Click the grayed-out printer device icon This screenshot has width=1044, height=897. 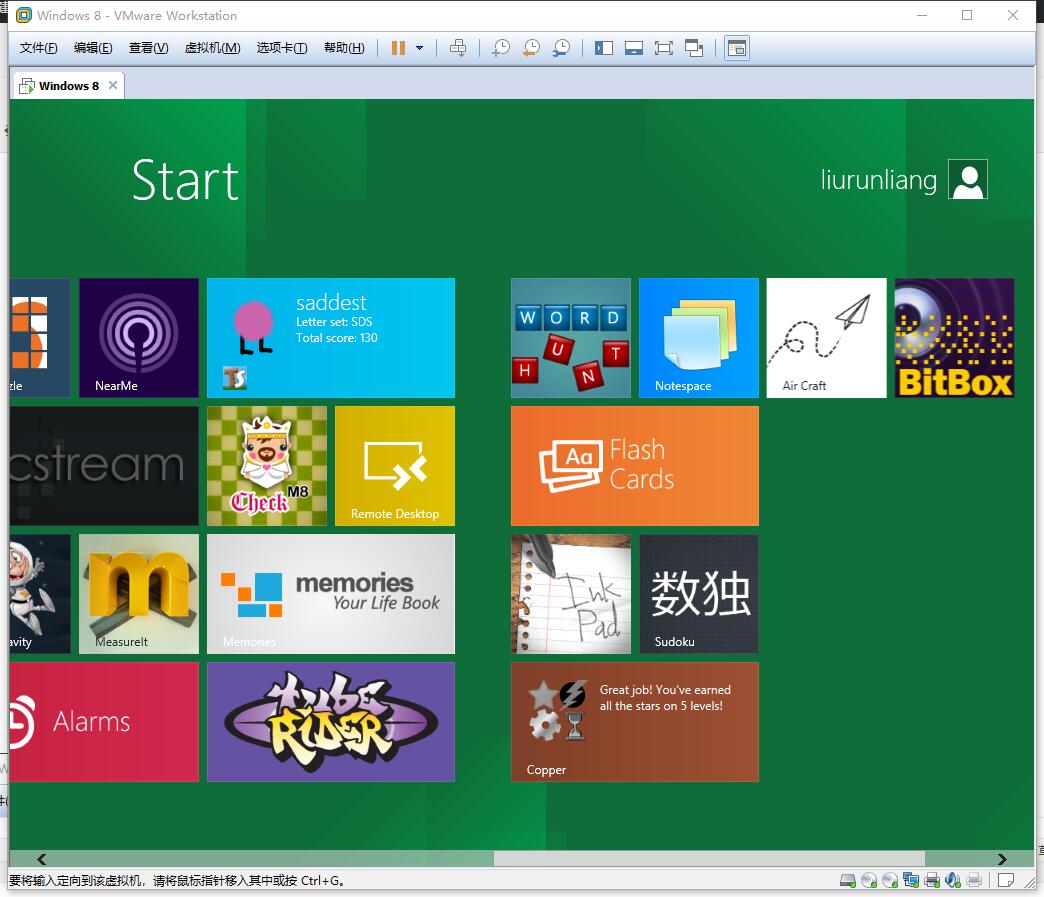(974, 880)
